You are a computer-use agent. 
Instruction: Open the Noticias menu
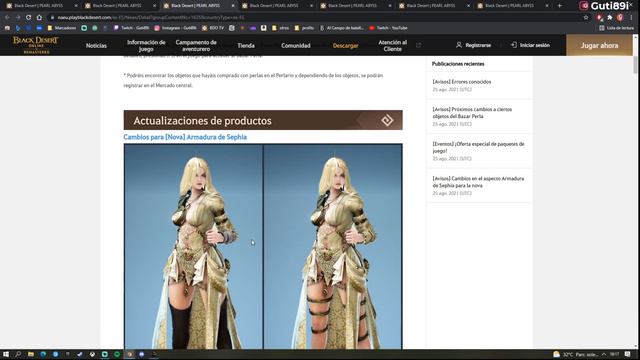coord(96,46)
